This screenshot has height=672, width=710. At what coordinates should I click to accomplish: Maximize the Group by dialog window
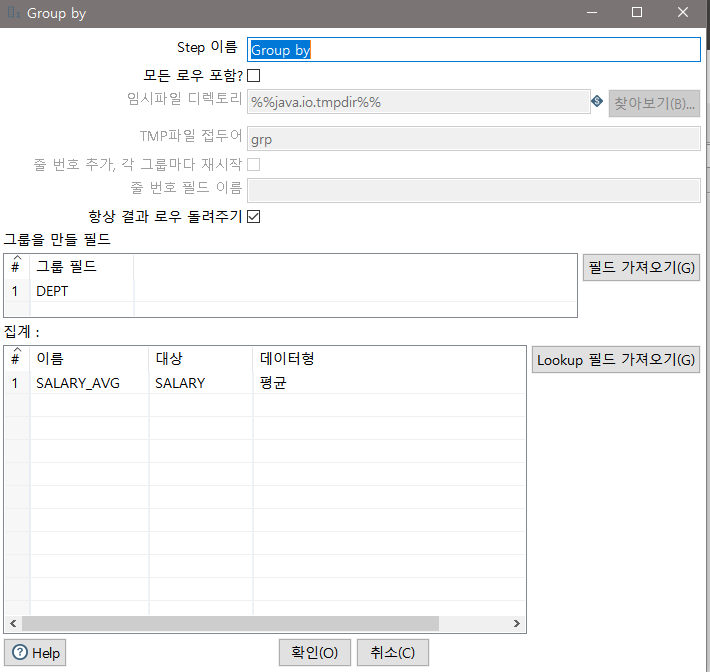[637, 13]
